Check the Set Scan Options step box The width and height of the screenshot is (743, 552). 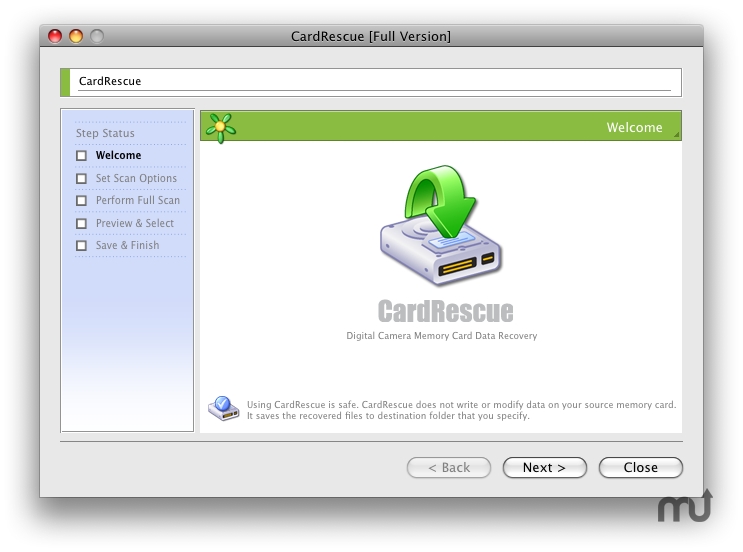(82, 179)
